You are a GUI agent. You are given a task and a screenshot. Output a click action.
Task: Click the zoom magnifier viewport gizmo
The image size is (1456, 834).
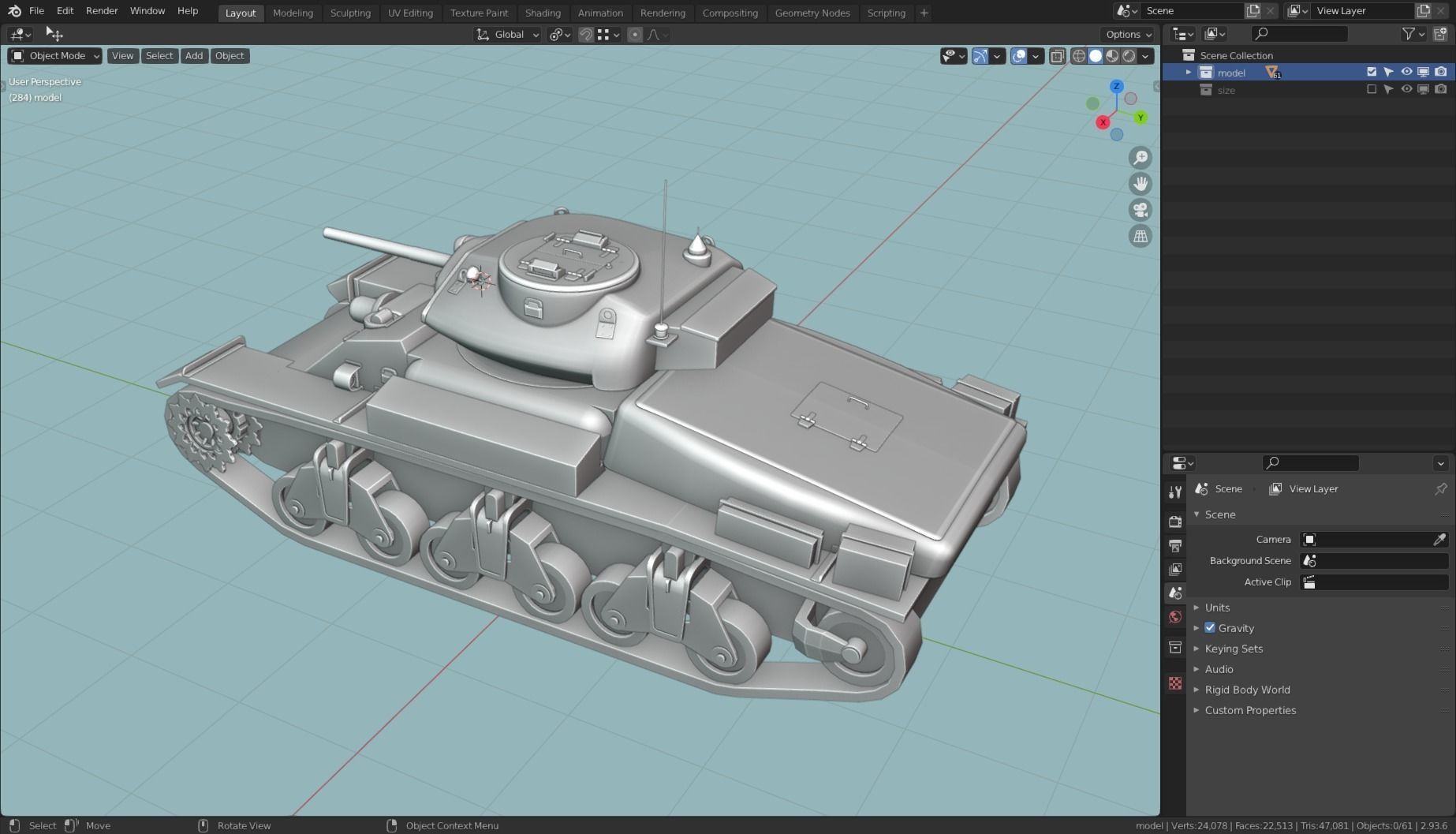pyautogui.click(x=1141, y=158)
